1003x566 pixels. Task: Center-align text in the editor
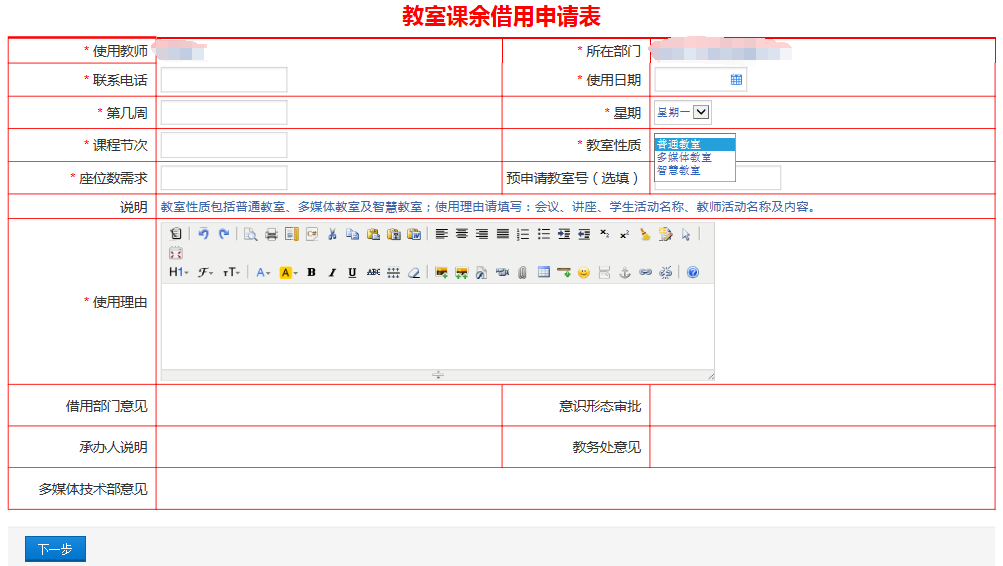[462, 234]
